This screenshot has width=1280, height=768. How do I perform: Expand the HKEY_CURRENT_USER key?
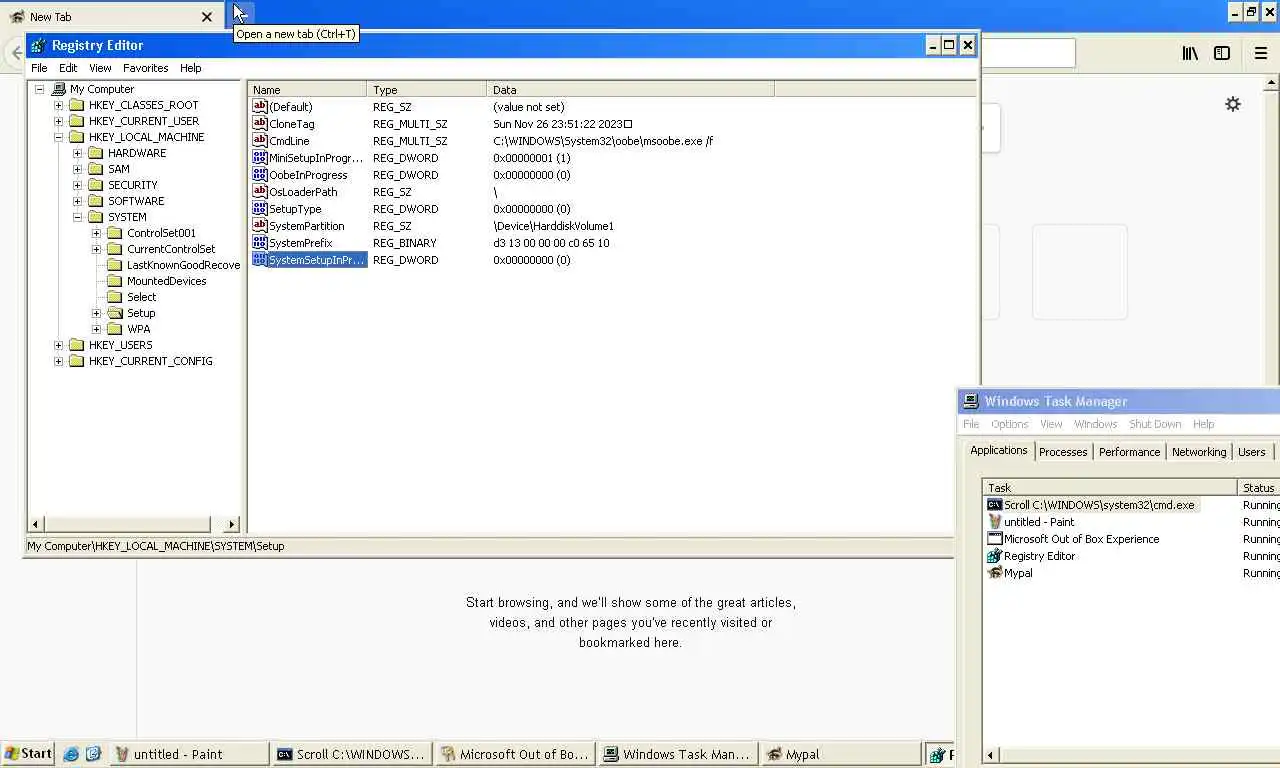click(58, 121)
